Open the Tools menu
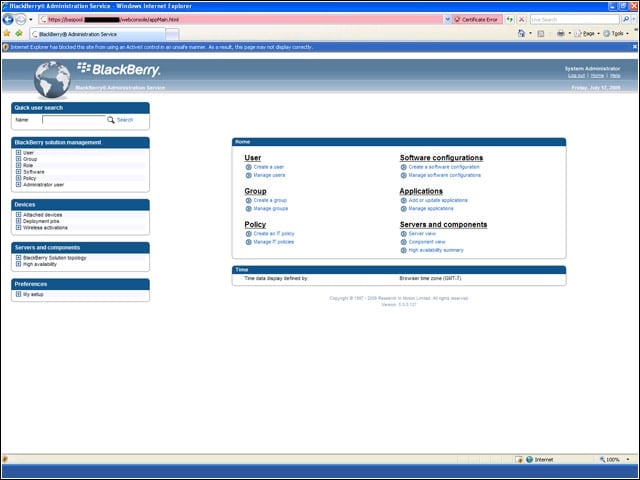The width and height of the screenshot is (640, 480). (x=616, y=33)
